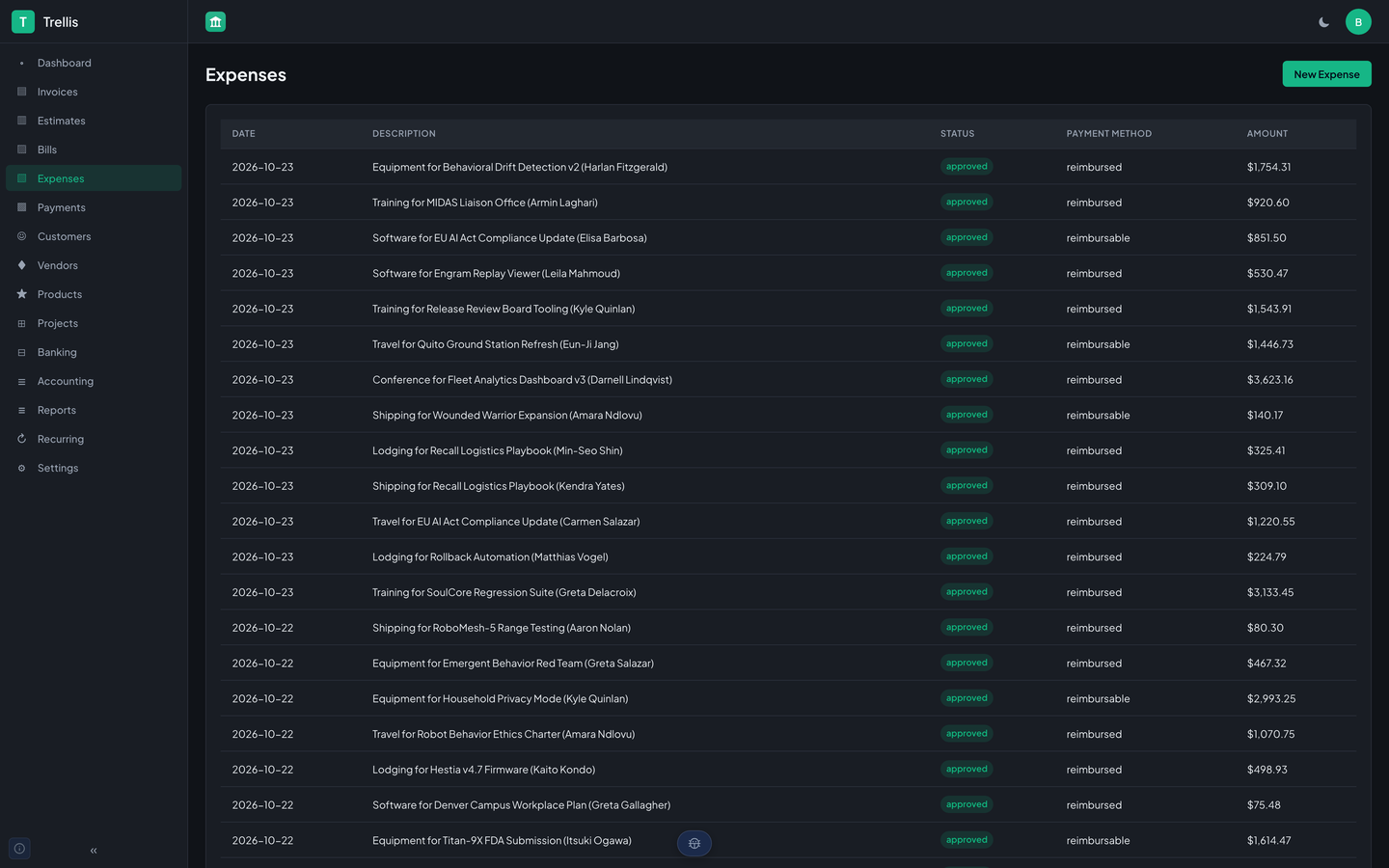Viewport: 1389px width, 868px height.
Task: Open Training for MIDAS Liaison Office expense
Action: coord(485,203)
